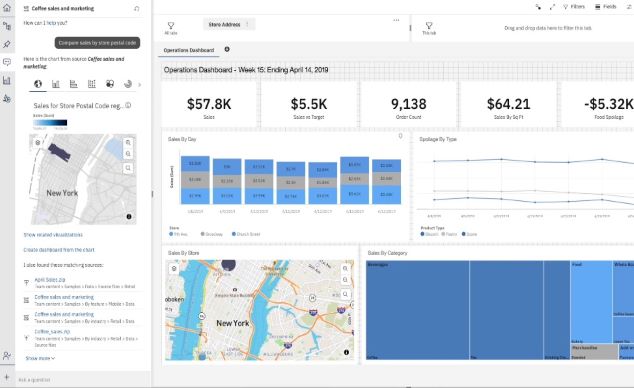Click the dashboard title Operations Dashboard Week 15
The width and height of the screenshot is (634, 388).
(x=246, y=70)
